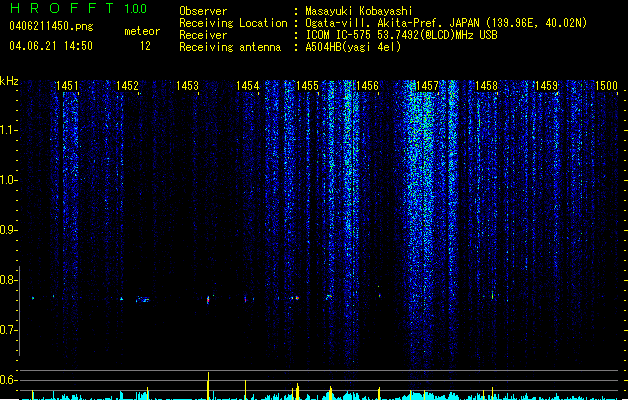The width and height of the screenshot is (629, 400).
Task: Click the 1451 time marker
Action: coord(67,85)
